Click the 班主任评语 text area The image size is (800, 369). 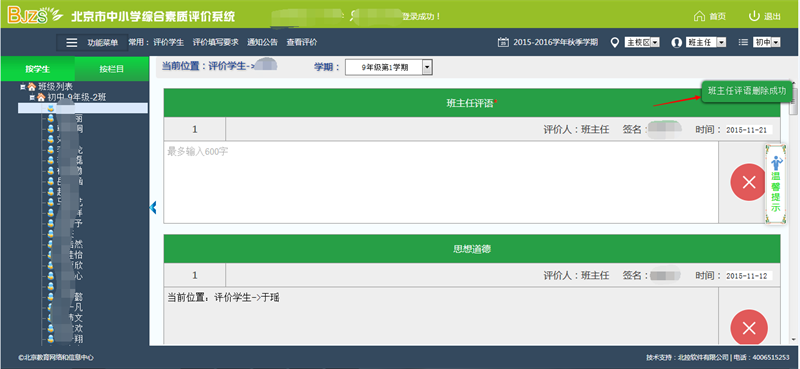coord(441,182)
